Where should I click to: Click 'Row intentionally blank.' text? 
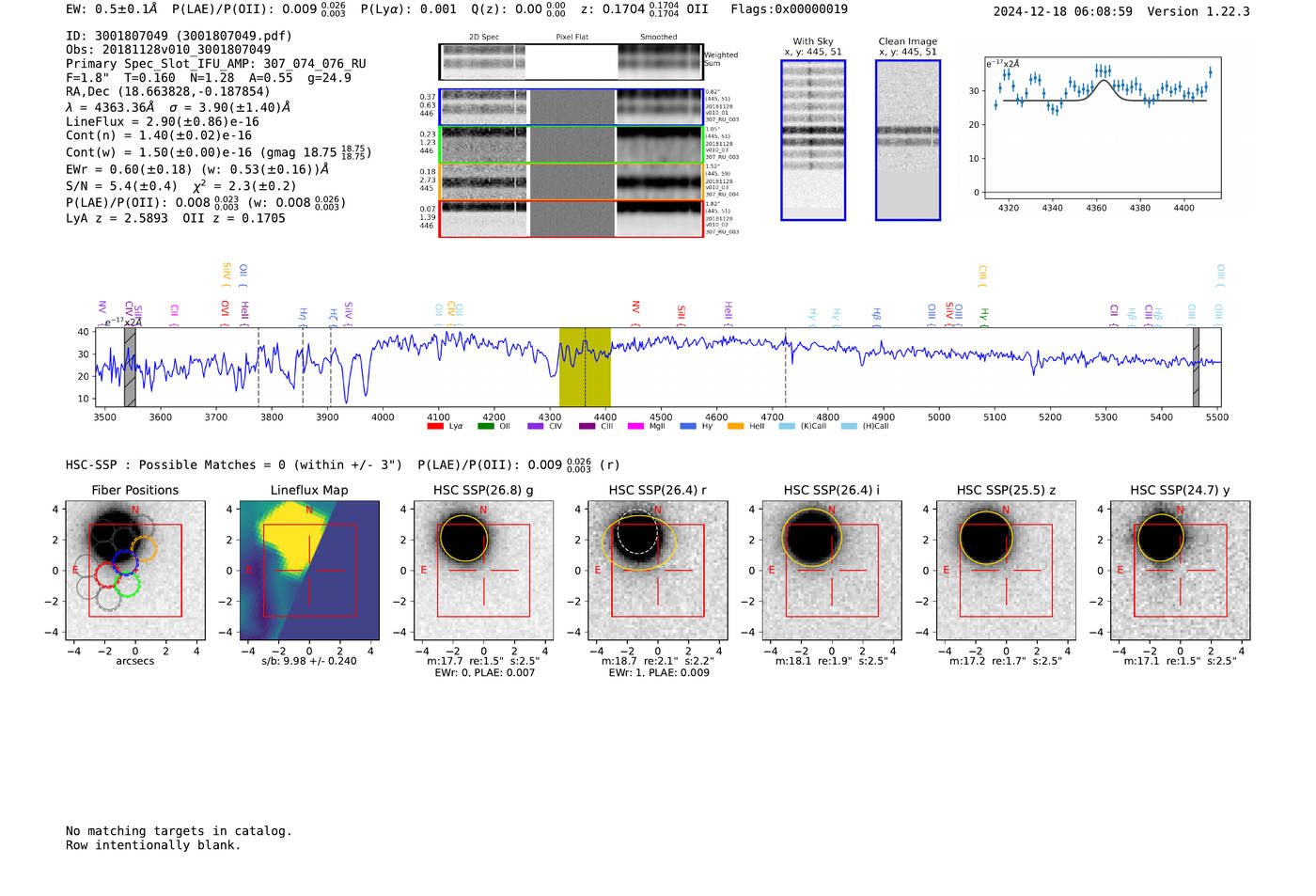(153, 845)
